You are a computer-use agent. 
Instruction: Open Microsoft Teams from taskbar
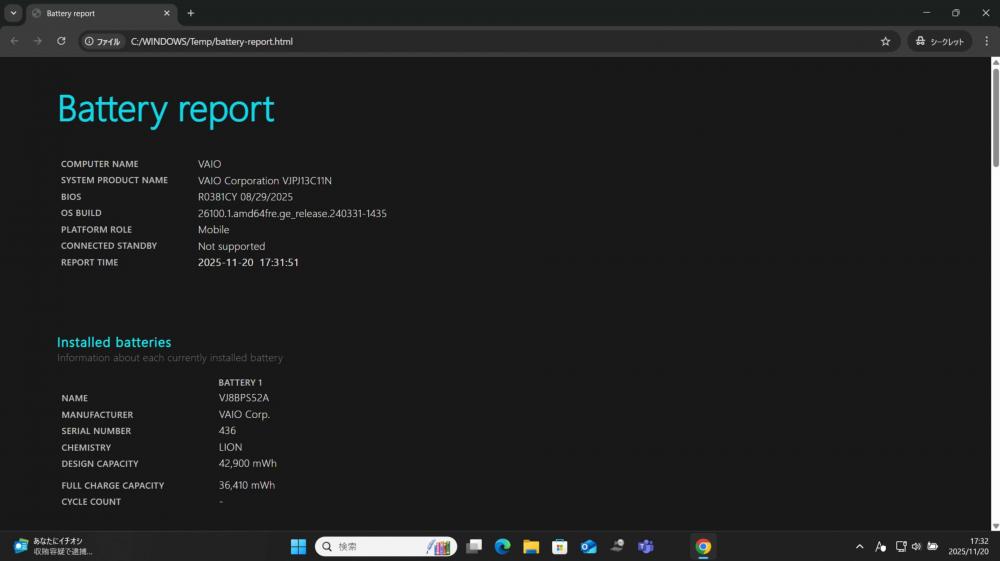click(x=646, y=546)
